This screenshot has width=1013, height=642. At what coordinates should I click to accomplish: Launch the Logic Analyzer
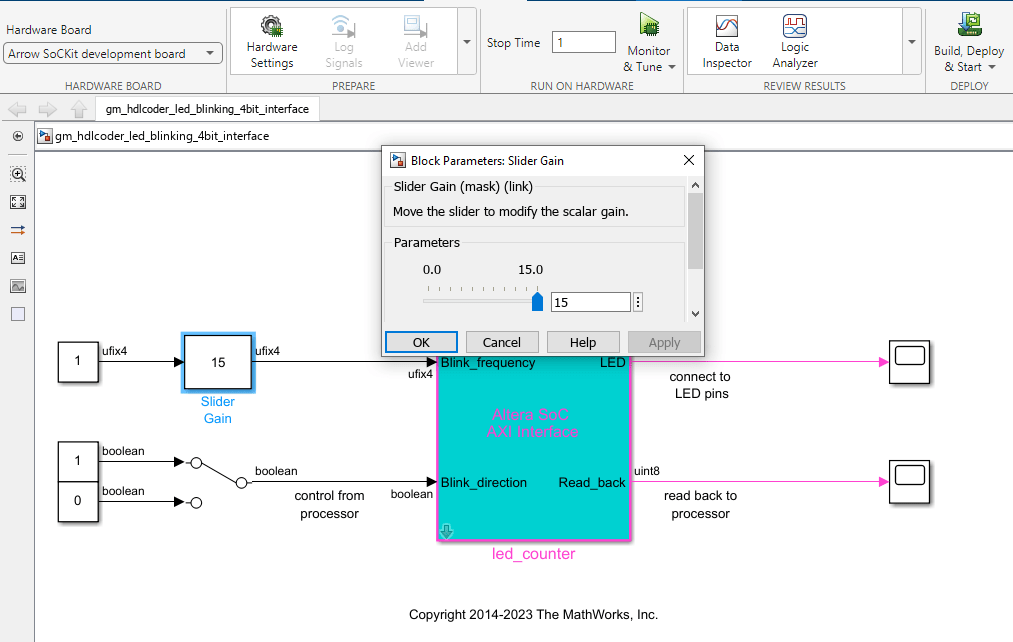[795, 41]
